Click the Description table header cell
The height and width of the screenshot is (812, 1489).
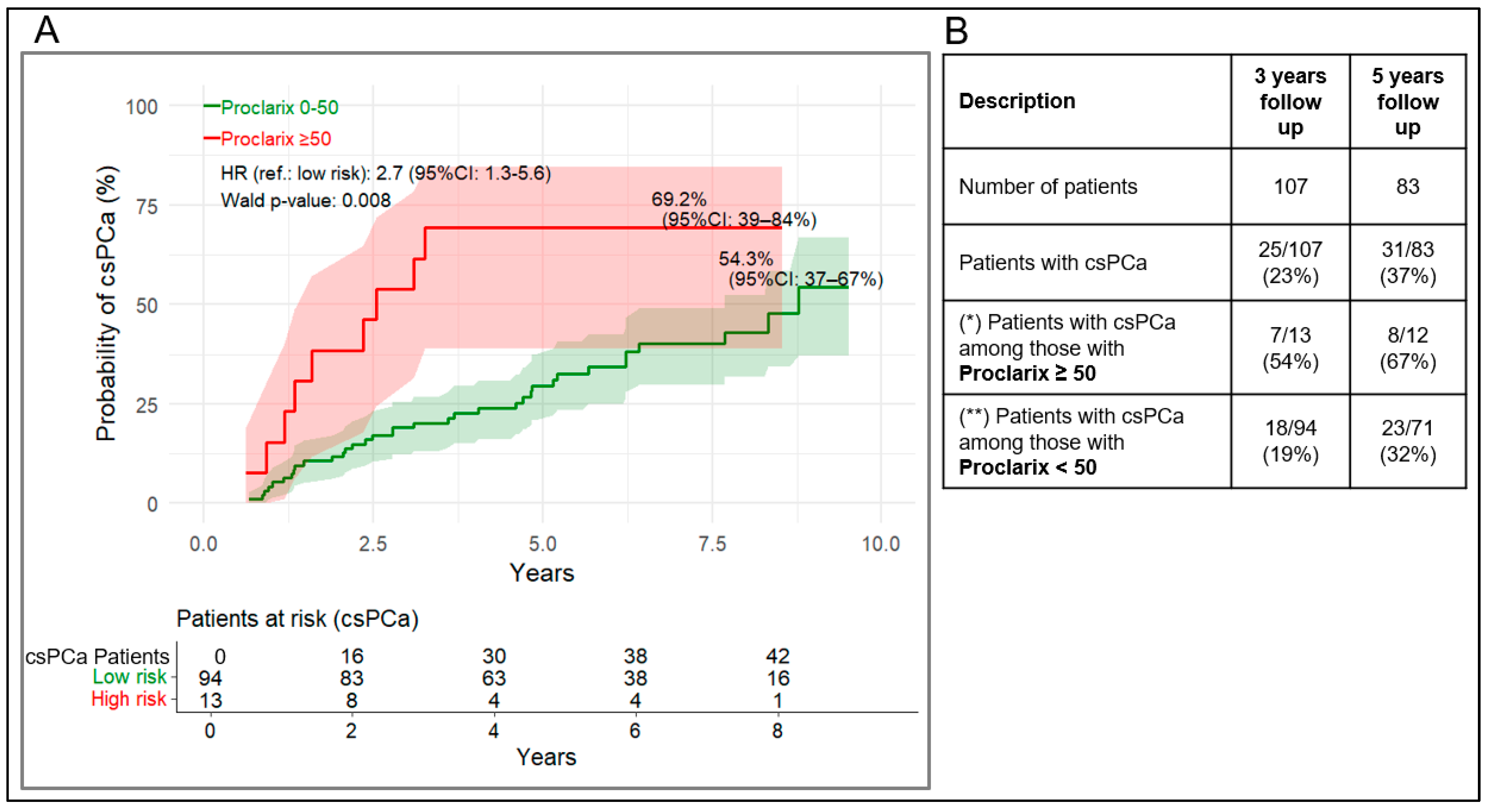pos(1087,102)
